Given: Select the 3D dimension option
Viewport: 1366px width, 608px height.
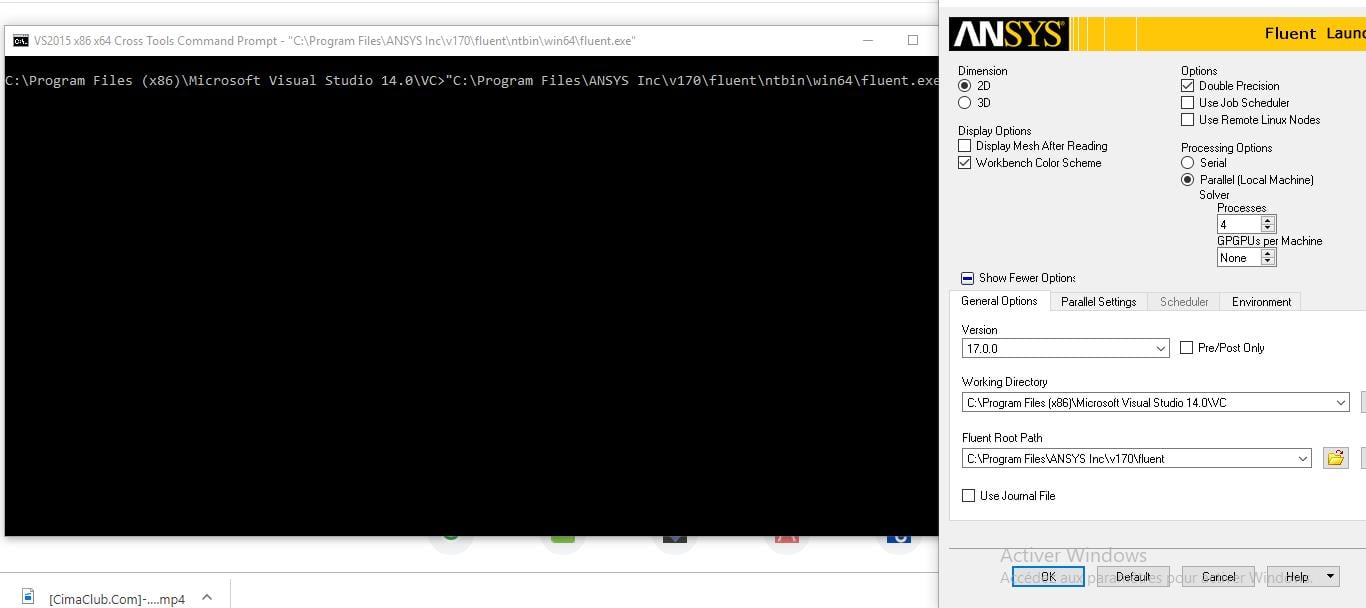Looking at the screenshot, I should [x=965, y=103].
